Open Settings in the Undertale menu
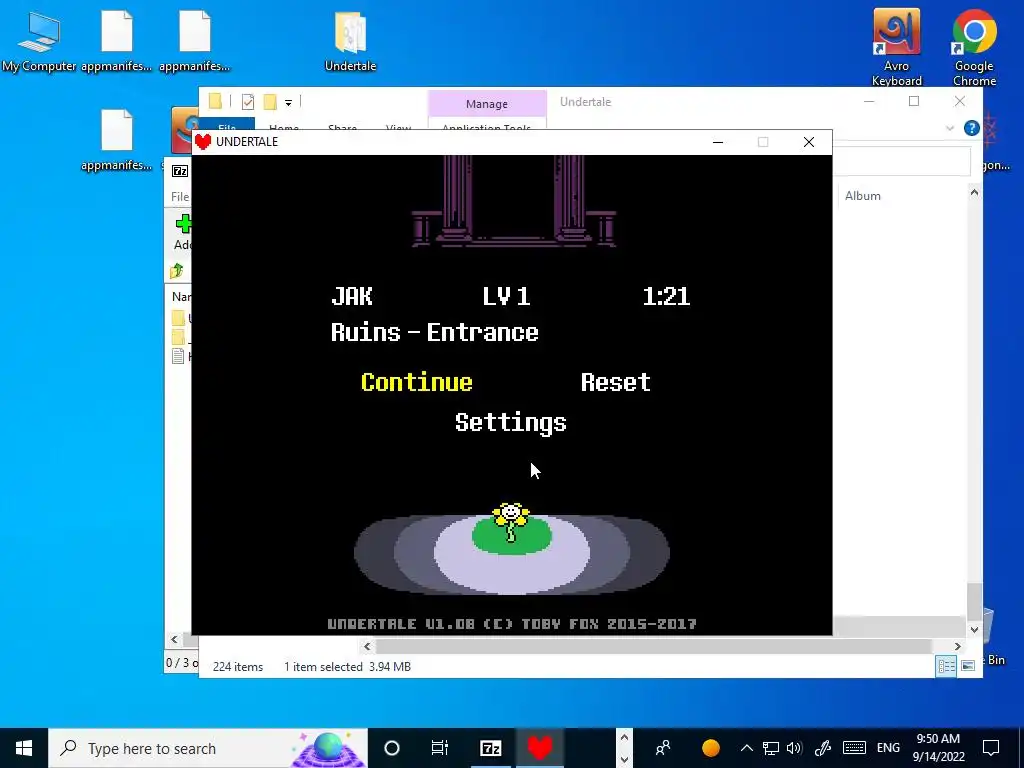Screen dimensions: 1024x768 click(511, 423)
